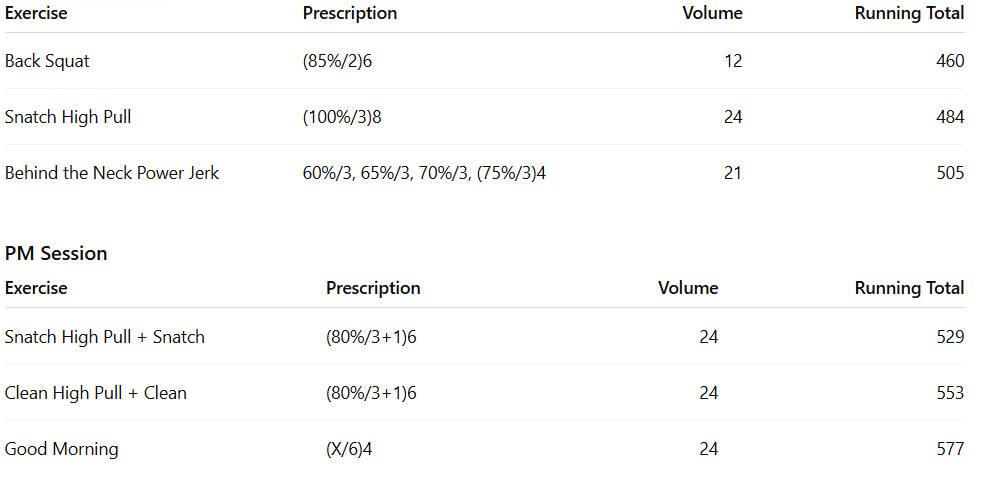Click the (100%/3)8 prescription cell
This screenshot has height=482, width=993.
(x=342, y=117)
